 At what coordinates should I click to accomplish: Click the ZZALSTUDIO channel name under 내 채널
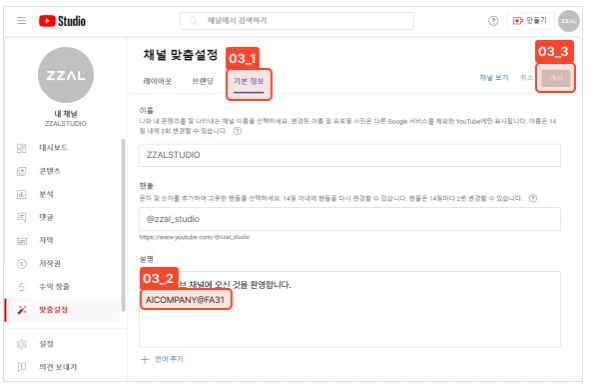(66, 124)
